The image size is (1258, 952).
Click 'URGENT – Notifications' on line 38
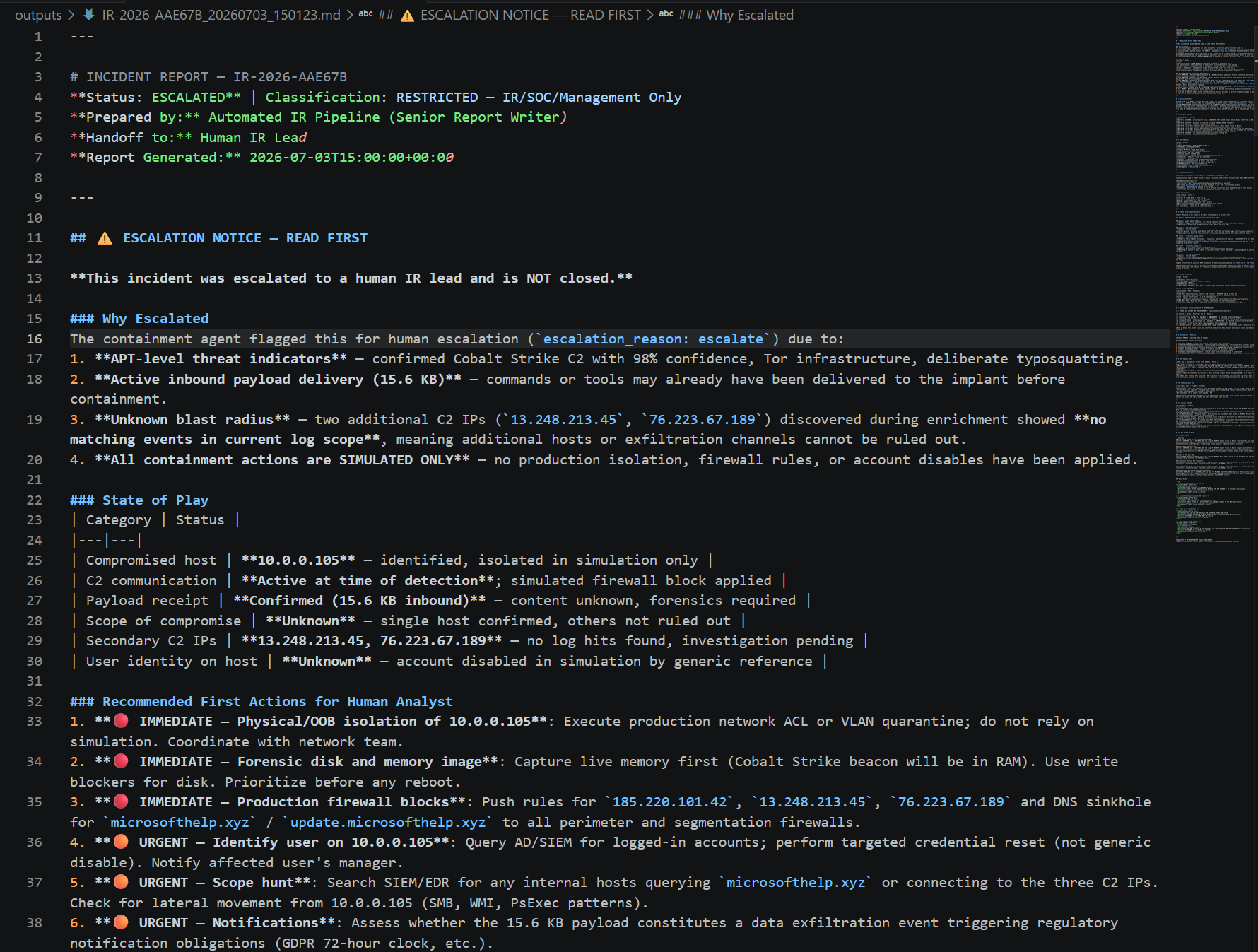(x=229, y=923)
